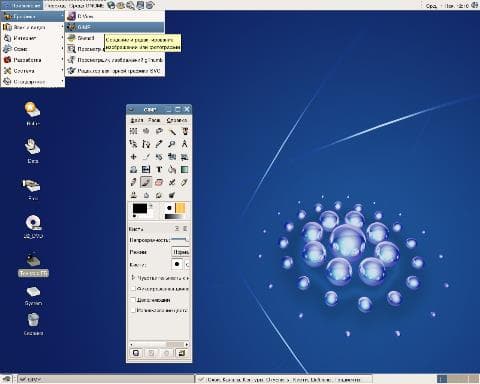480x384 pixels.
Task: Click the black foreground color swatch
Action: pos(140,208)
